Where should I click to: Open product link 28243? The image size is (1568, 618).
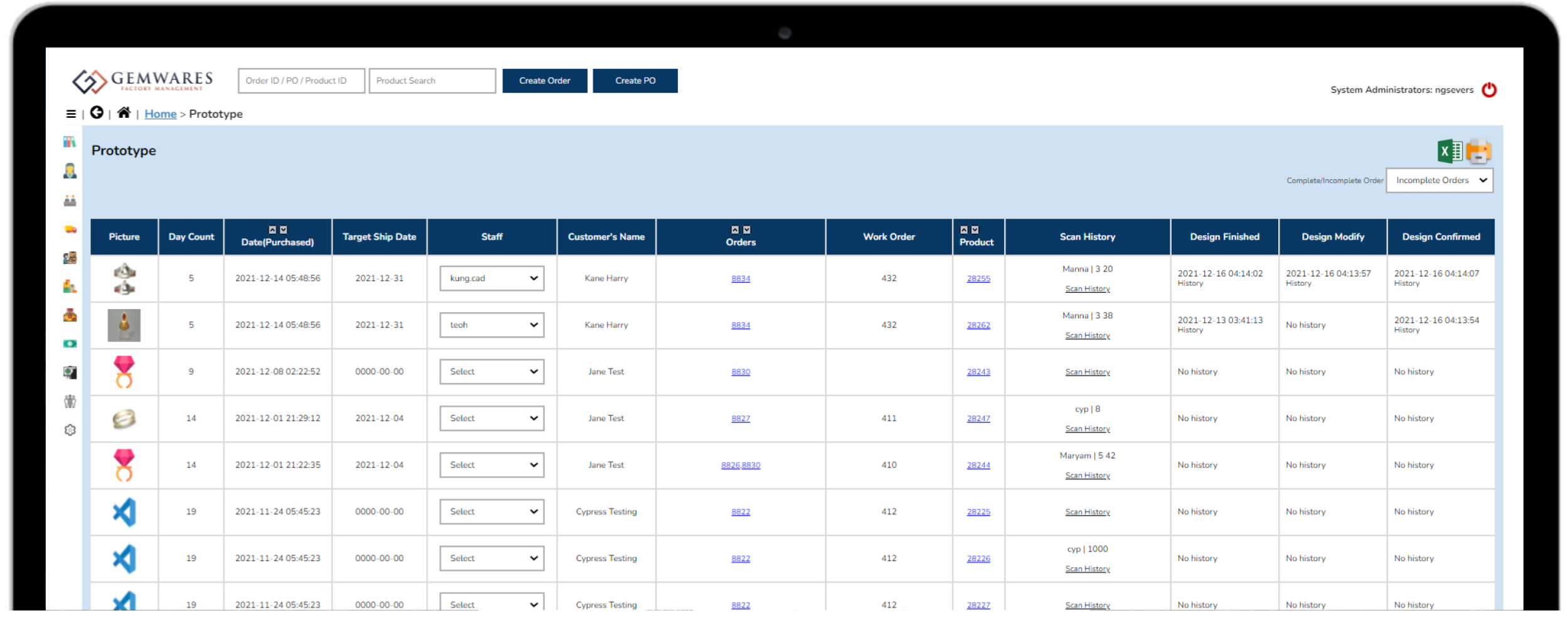pos(978,372)
